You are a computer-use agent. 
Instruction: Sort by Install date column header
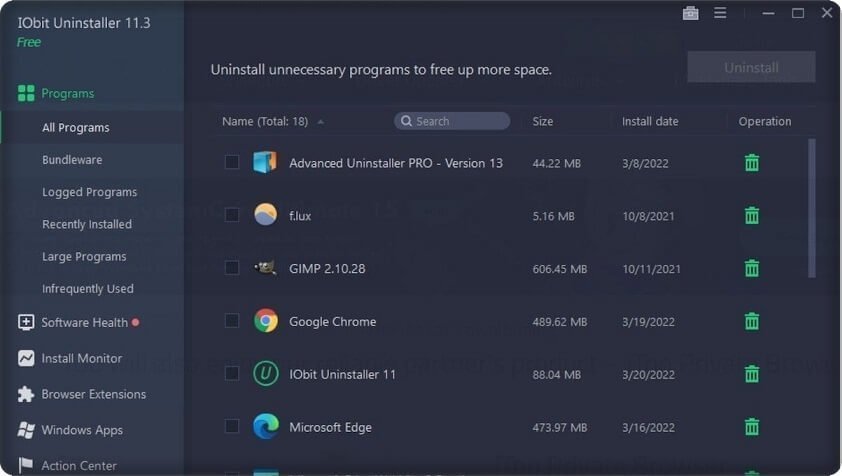[x=650, y=121]
